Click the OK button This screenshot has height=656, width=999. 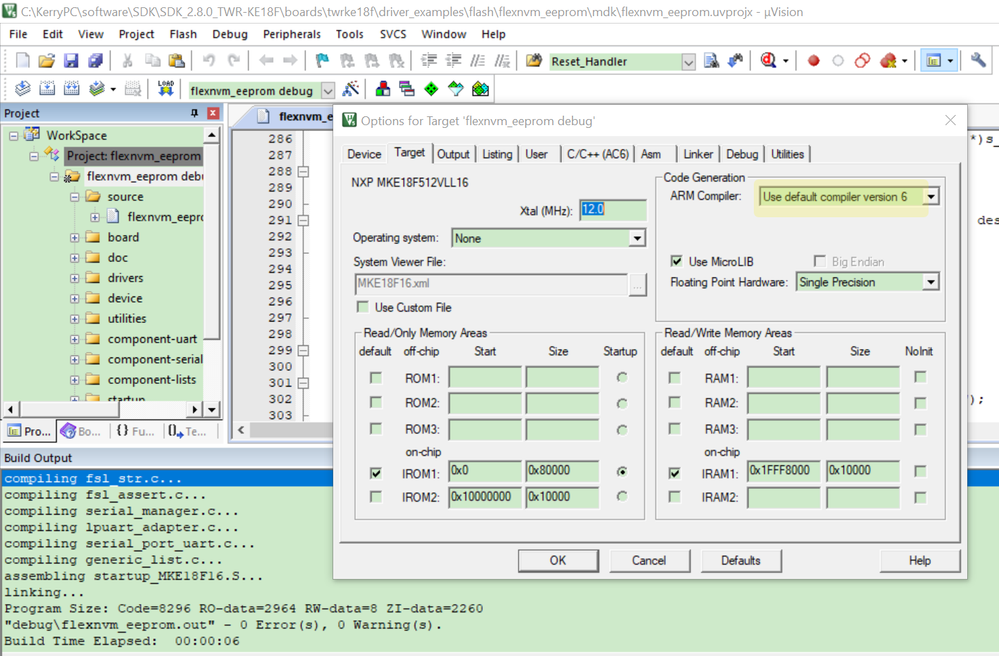[558, 560]
